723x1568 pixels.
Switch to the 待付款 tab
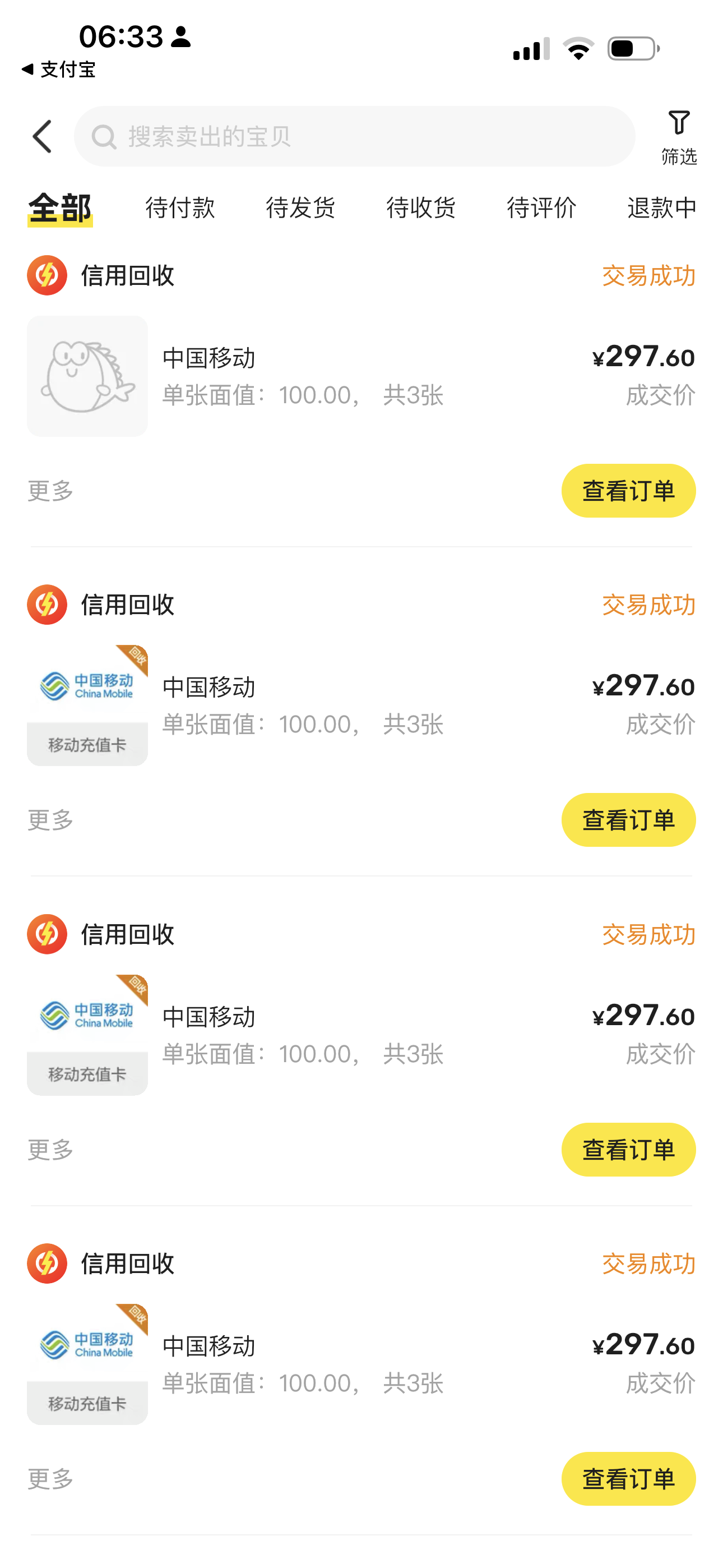click(180, 207)
